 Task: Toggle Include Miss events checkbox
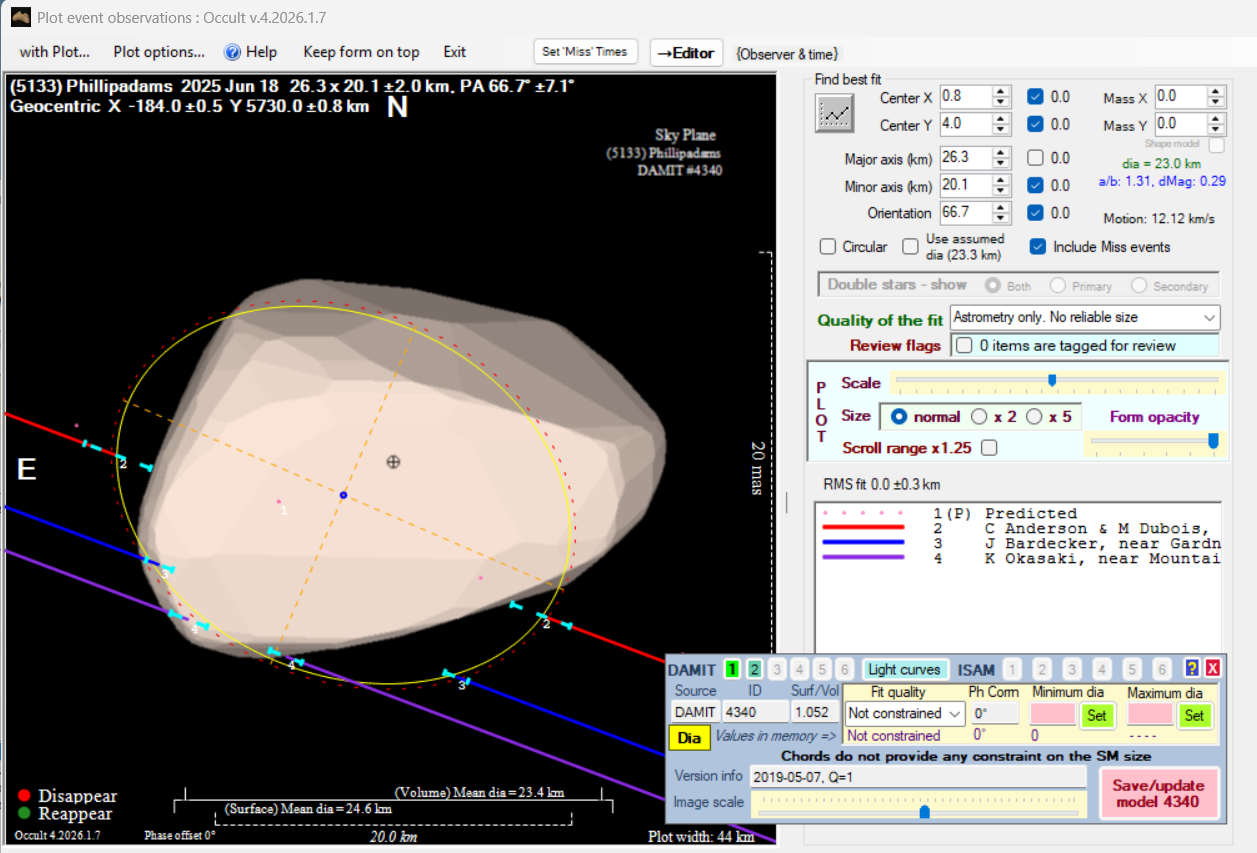(1037, 246)
